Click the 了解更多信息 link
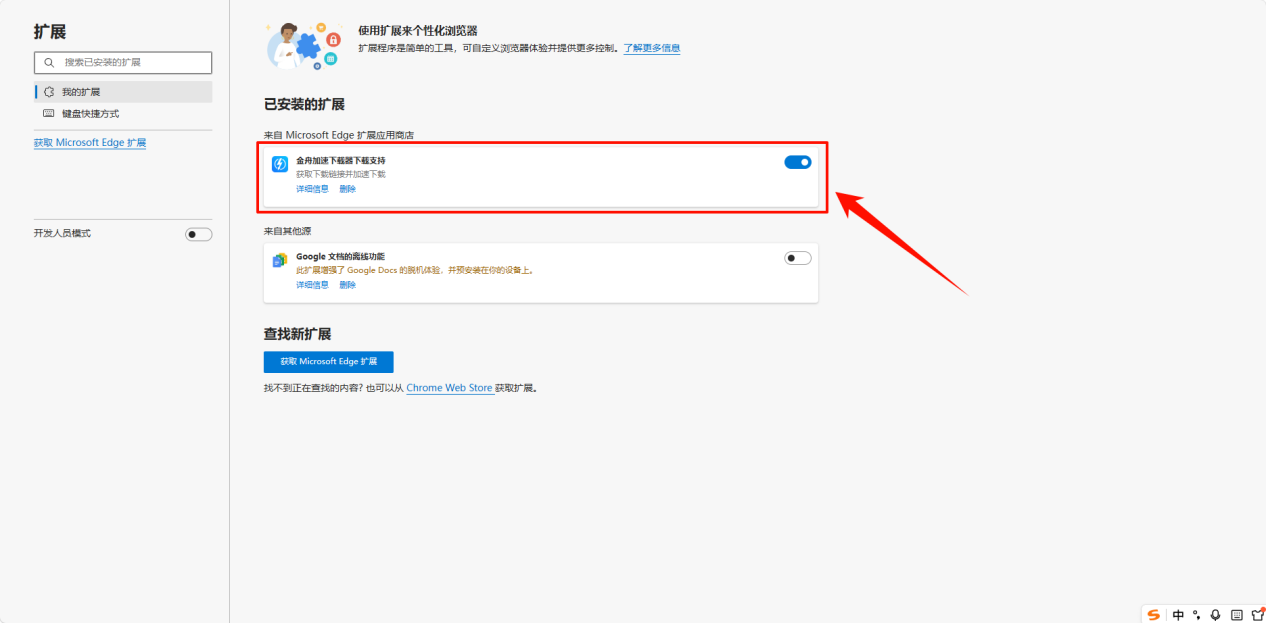Screen dimensions: 1266x623 pos(652,48)
